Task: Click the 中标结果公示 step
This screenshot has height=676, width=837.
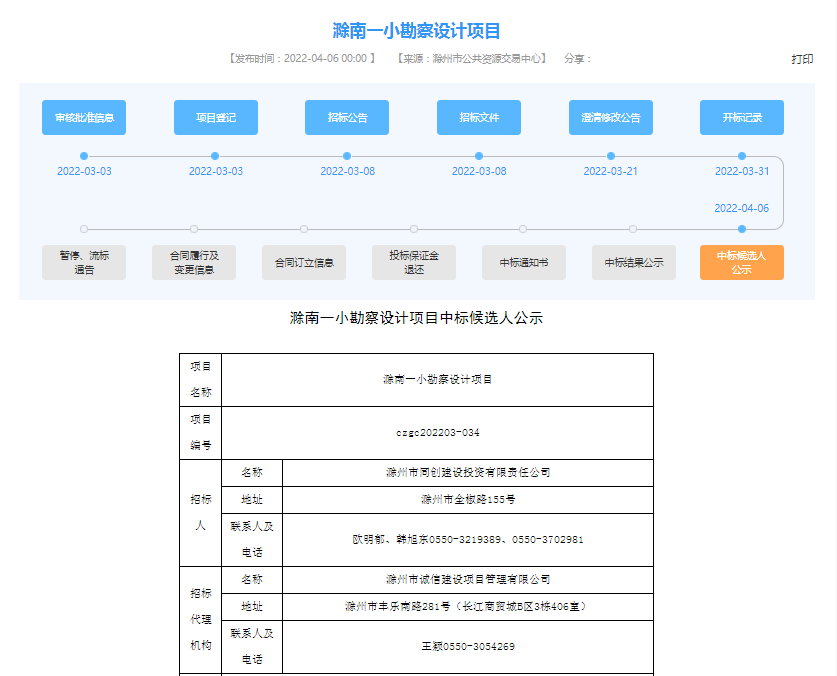Action: (633, 263)
